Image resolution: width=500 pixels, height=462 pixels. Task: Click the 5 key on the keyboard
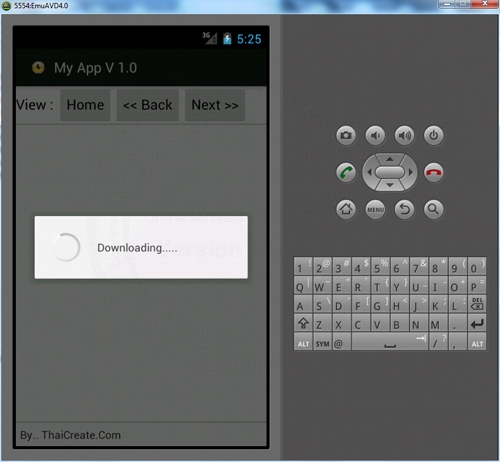point(380,266)
